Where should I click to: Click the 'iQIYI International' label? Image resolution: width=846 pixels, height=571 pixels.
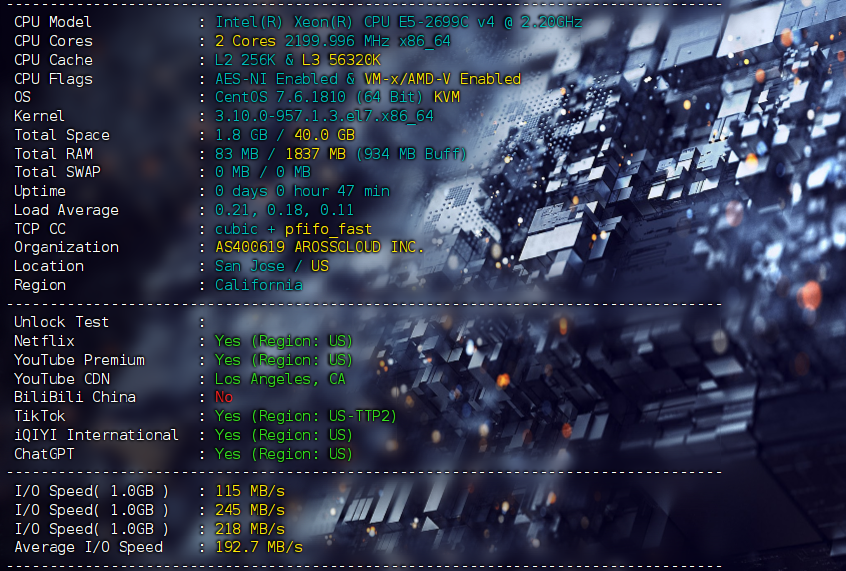[97, 435]
